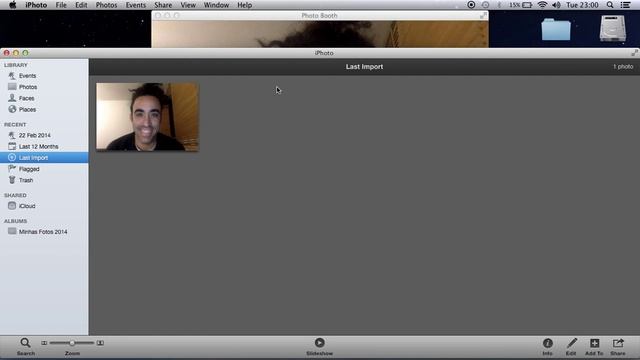640x360 pixels.
Task: Click the Trash bin icon in the sidebar
Action: 12,180
